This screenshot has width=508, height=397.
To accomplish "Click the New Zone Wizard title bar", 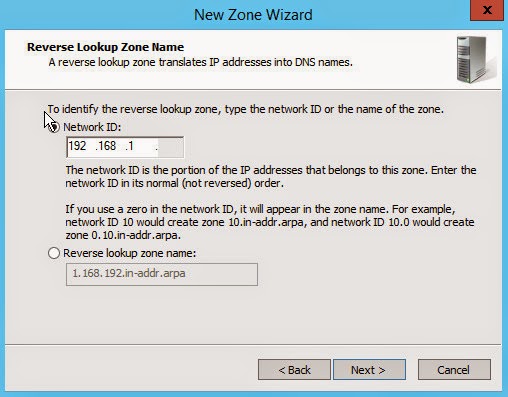I will click(x=253, y=15).
